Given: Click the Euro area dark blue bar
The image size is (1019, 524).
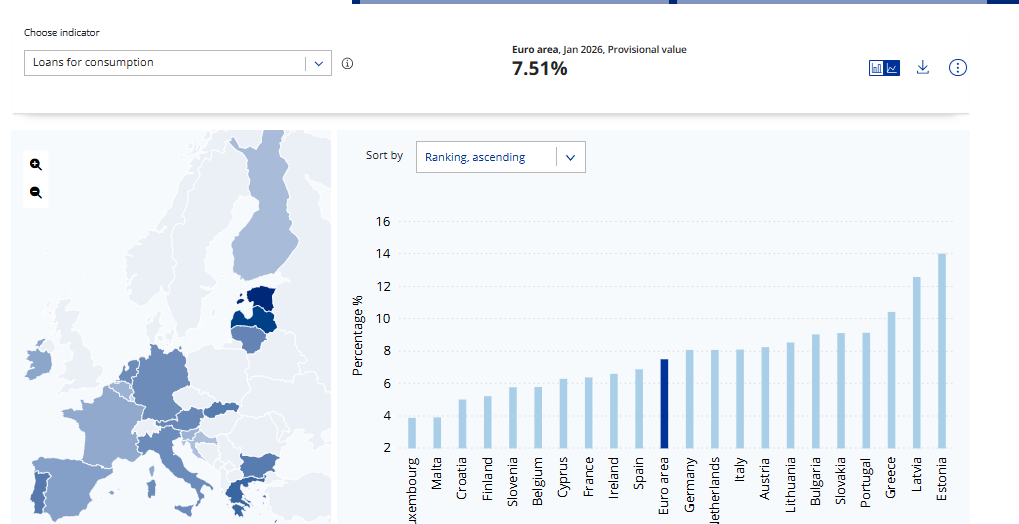Looking at the screenshot, I should pyautogui.click(x=663, y=403).
